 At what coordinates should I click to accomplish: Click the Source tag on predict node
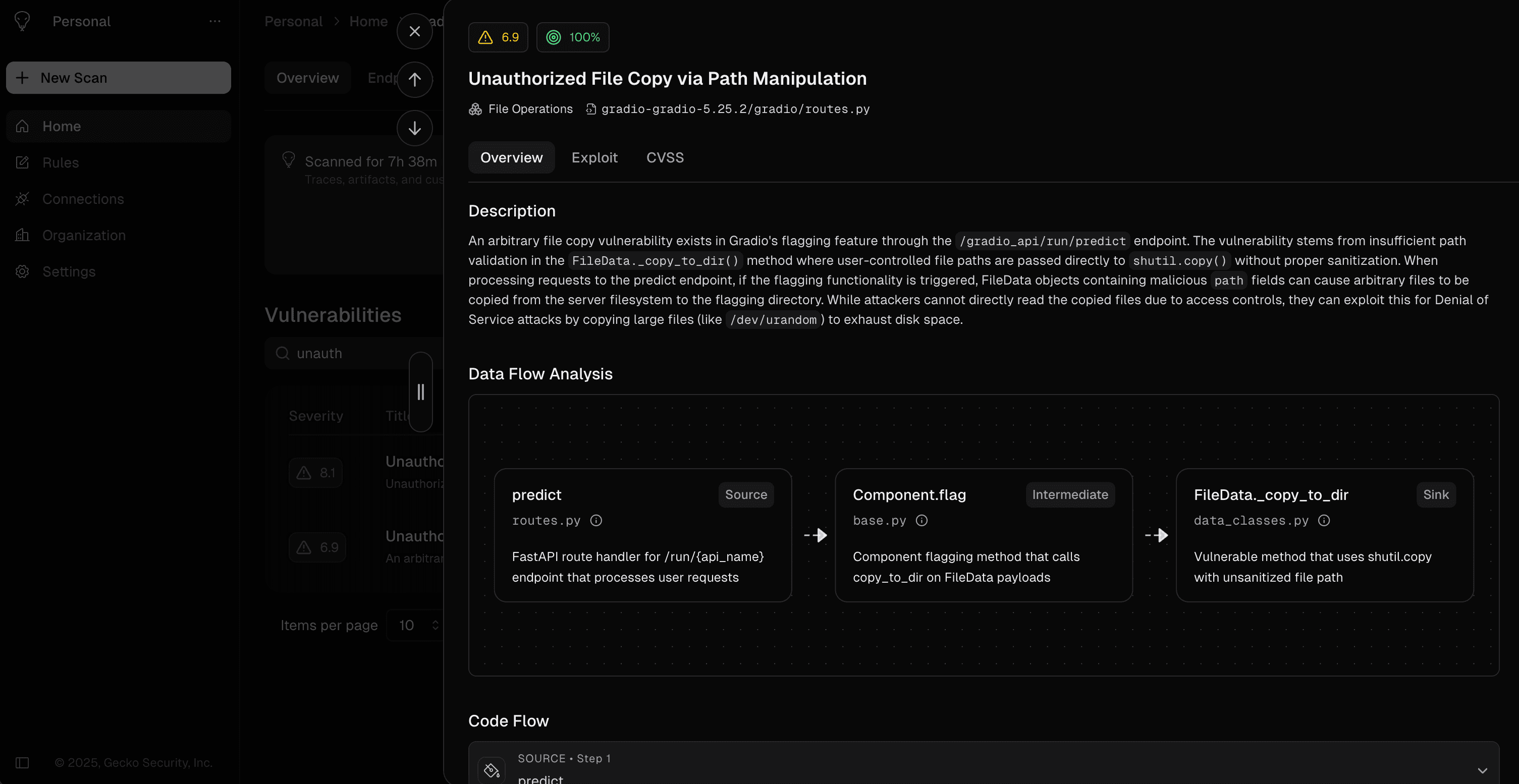click(746, 494)
